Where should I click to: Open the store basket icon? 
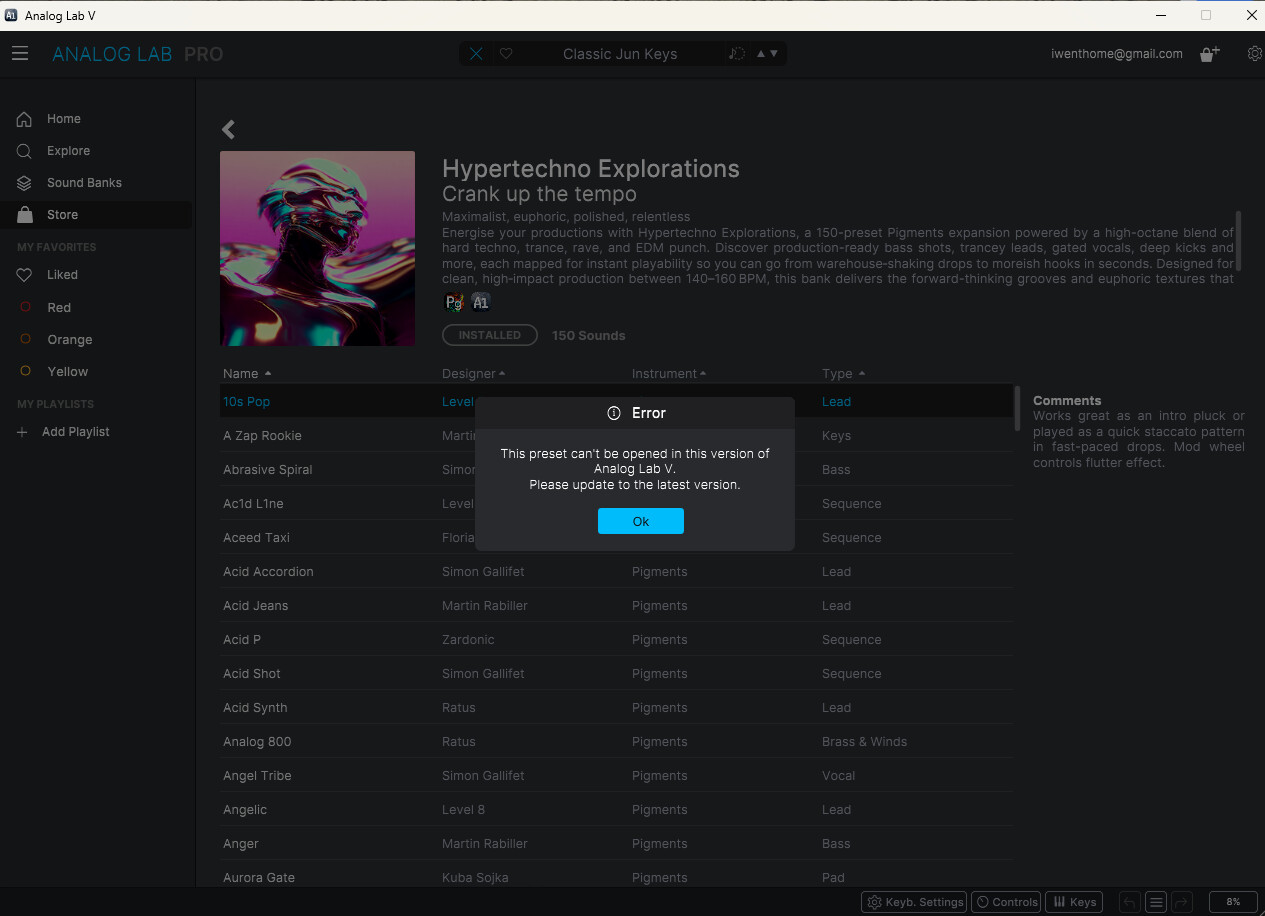(x=1210, y=54)
